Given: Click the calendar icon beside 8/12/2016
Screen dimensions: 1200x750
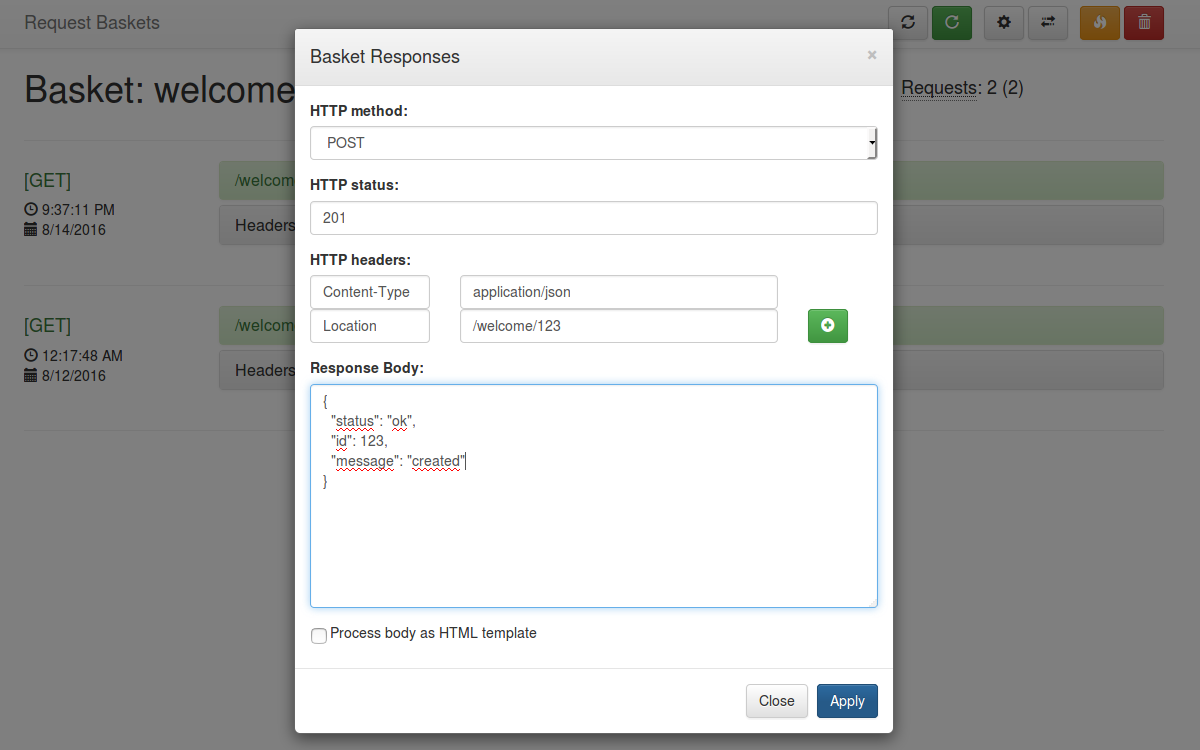Looking at the screenshot, I should [29, 374].
